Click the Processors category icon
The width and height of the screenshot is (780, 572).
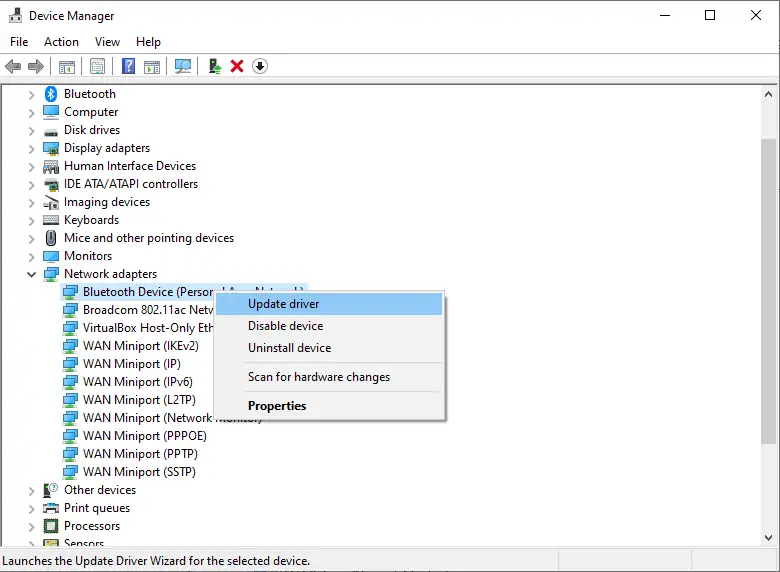(51, 526)
